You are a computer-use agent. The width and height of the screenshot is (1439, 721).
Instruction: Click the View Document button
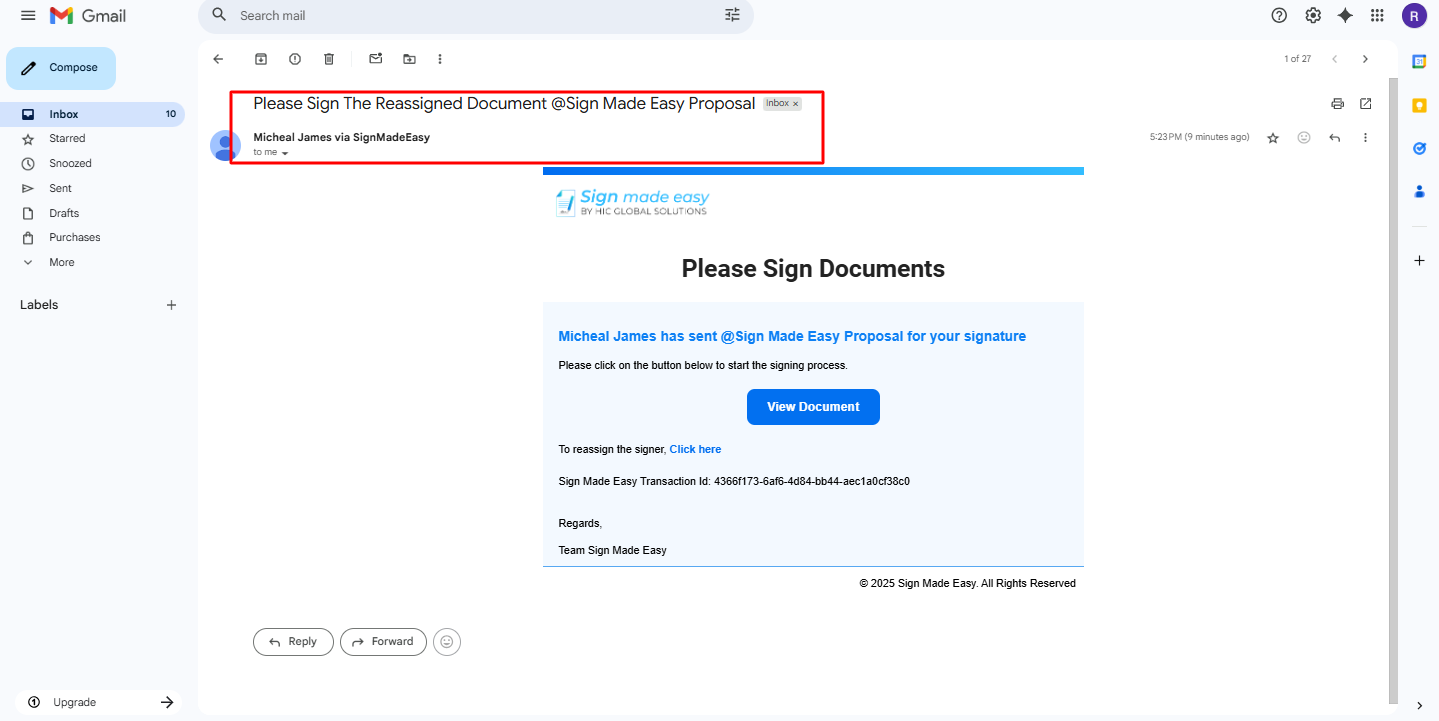click(x=813, y=407)
